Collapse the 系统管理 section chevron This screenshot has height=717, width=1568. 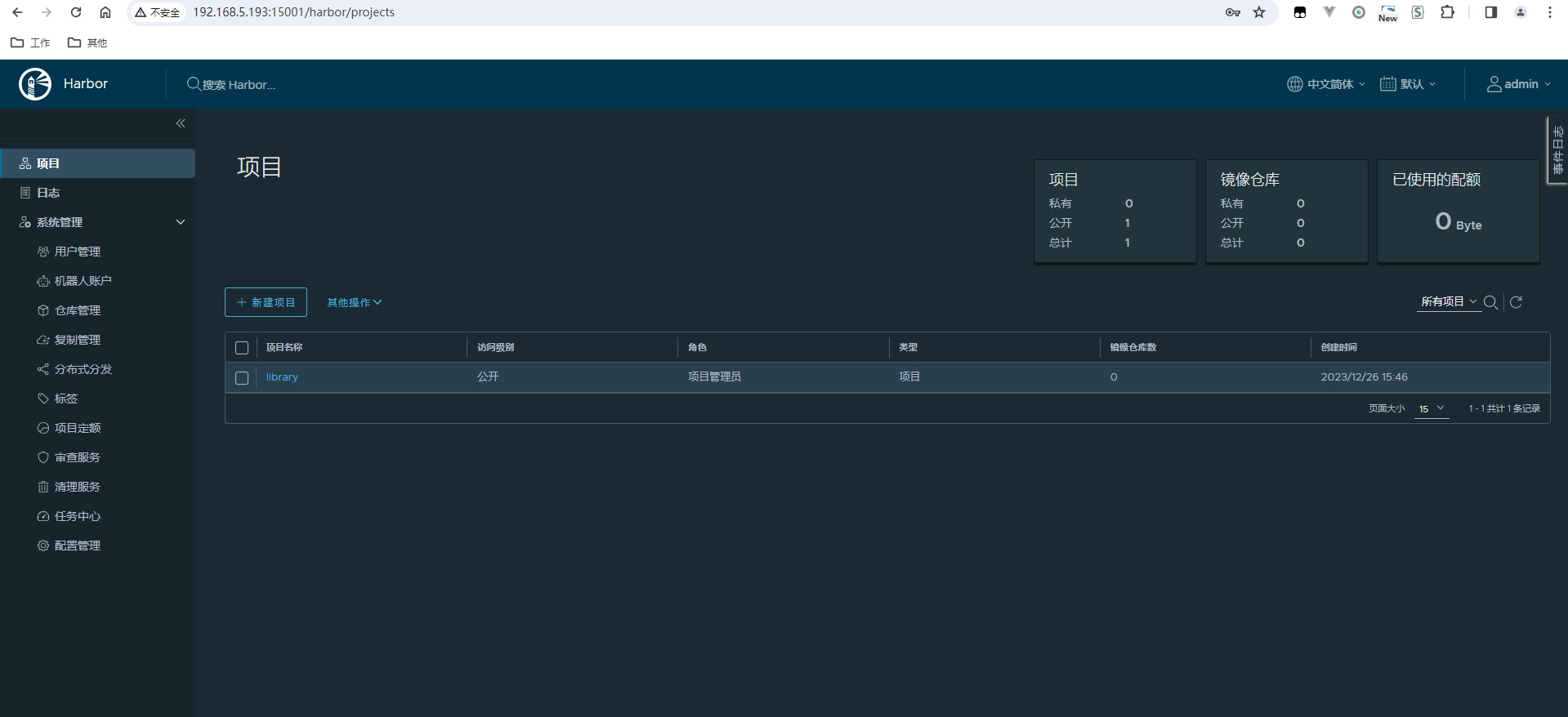[181, 222]
